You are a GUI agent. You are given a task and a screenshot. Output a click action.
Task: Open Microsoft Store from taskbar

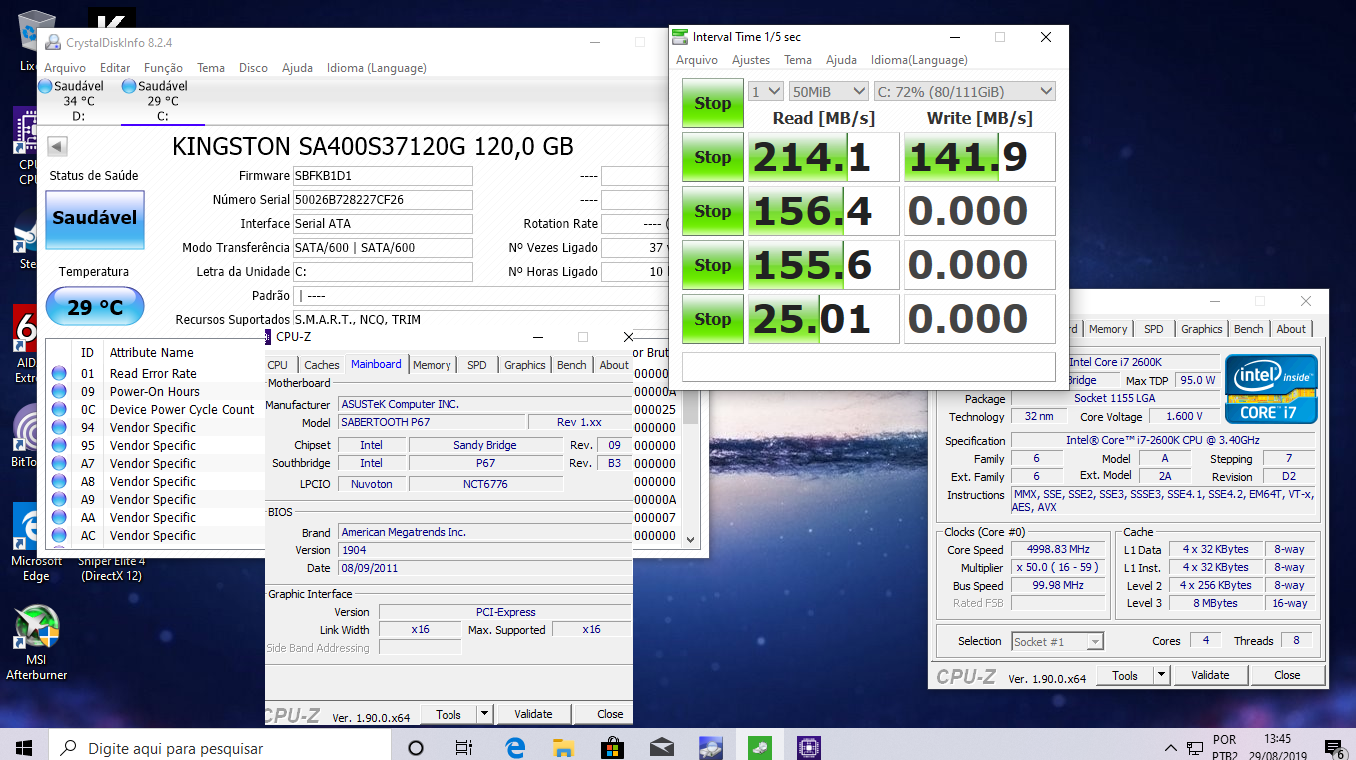click(x=613, y=748)
